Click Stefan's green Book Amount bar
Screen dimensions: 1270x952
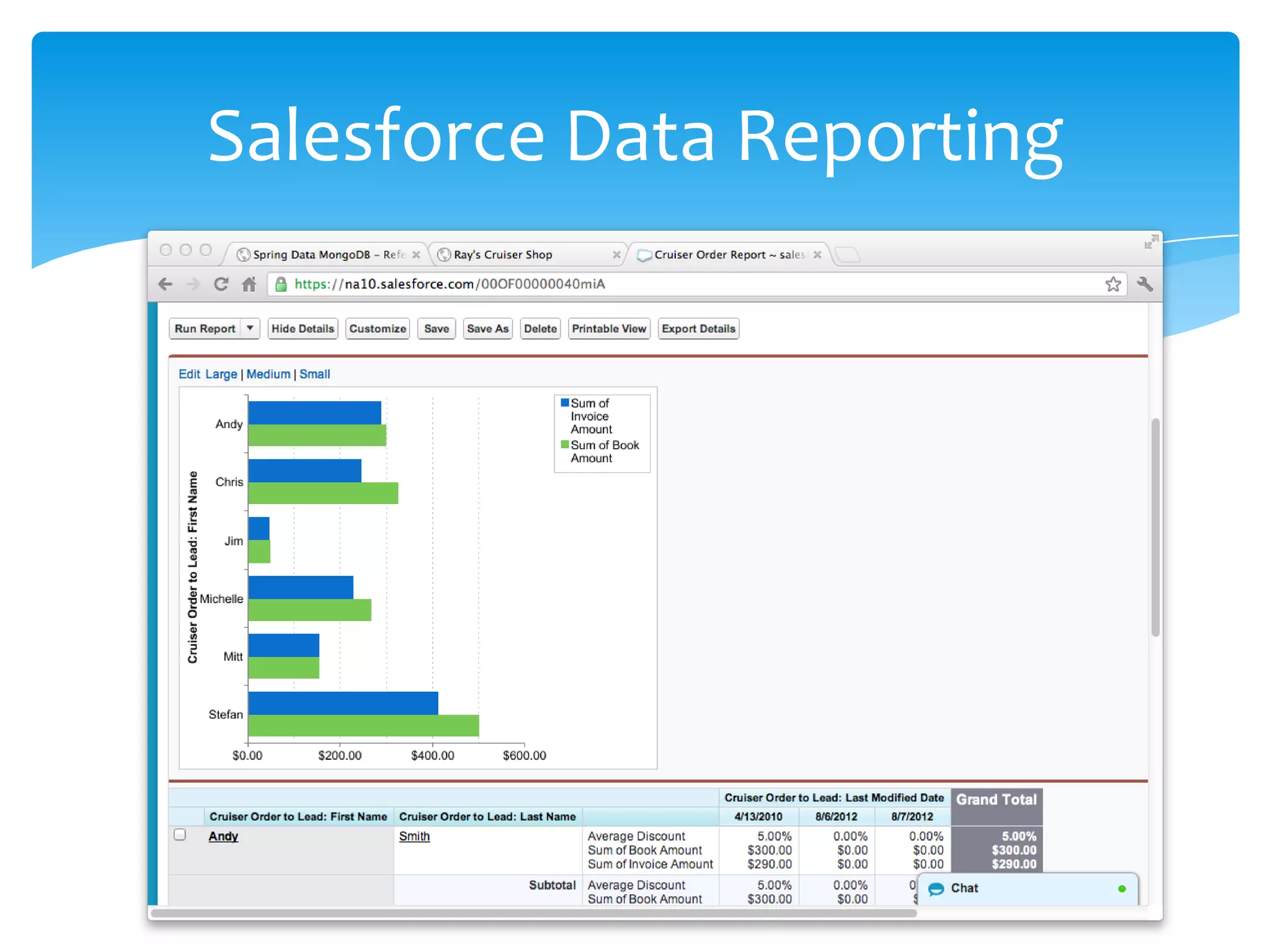(x=363, y=725)
